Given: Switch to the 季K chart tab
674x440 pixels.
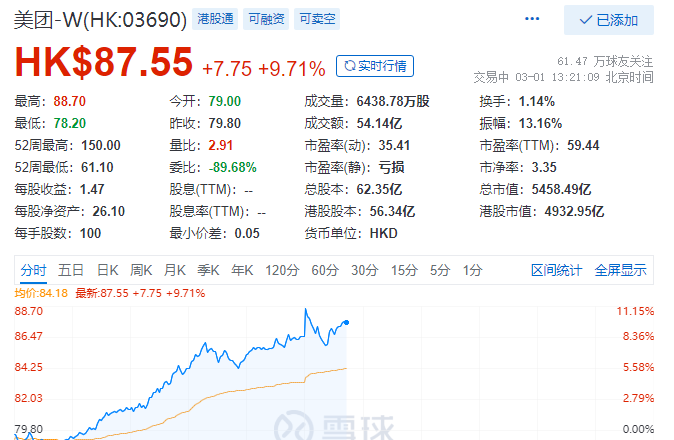Looking at the screenshot, I should pyautogui.click(x=208, y=270).
